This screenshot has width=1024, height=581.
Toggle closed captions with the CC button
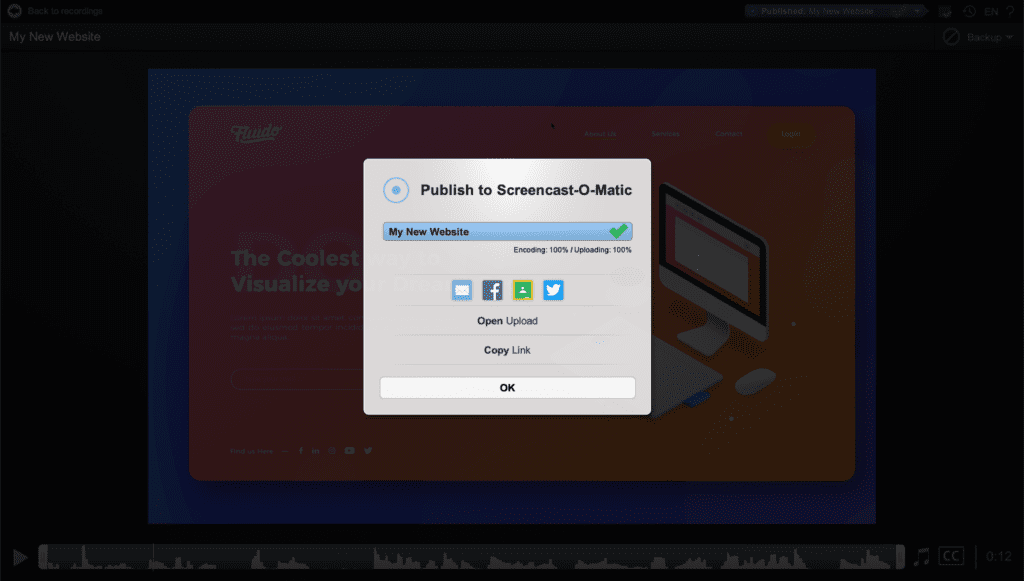951,556
